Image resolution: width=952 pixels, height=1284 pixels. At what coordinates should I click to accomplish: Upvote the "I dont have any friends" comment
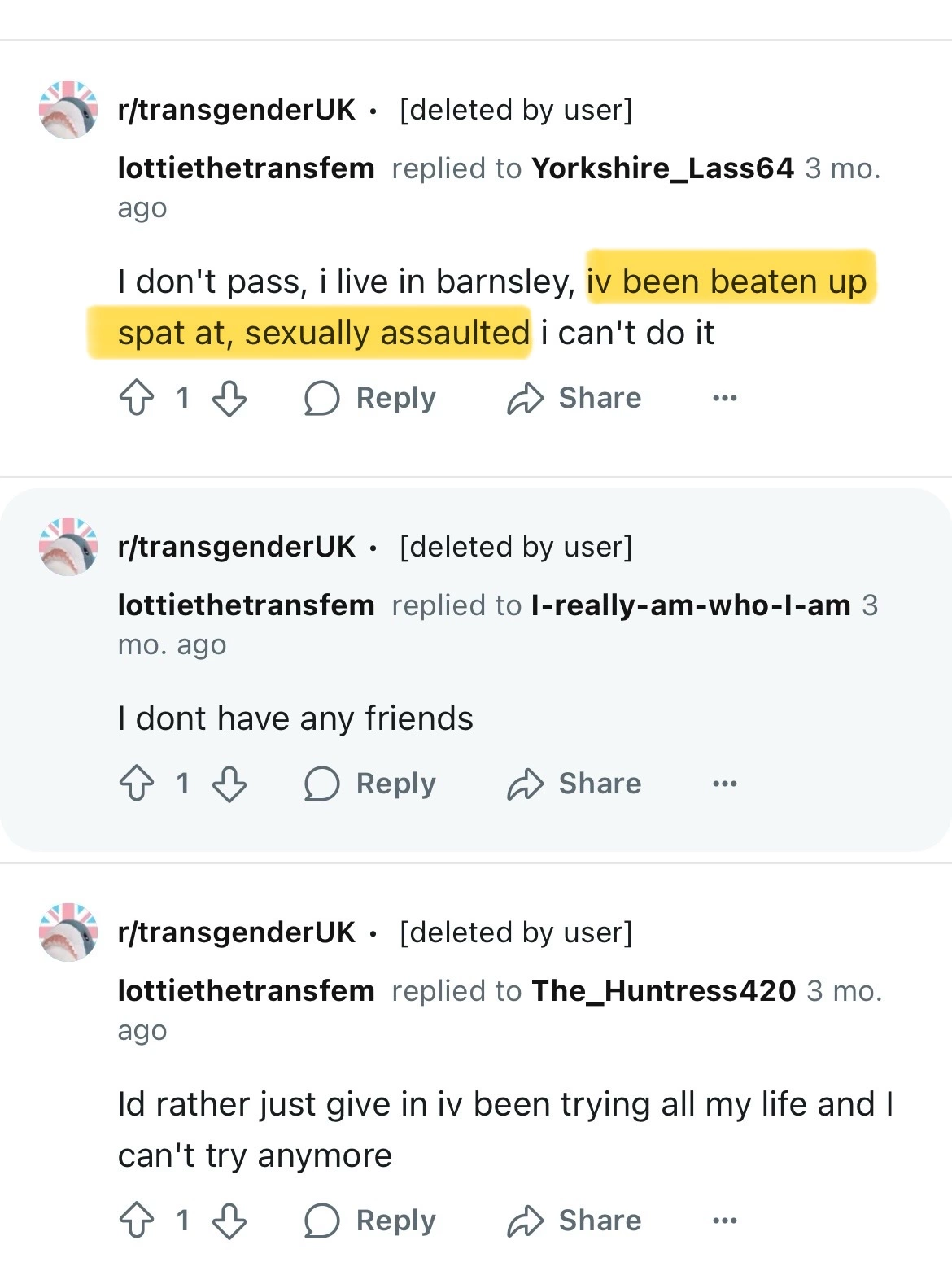pos(137,784)
